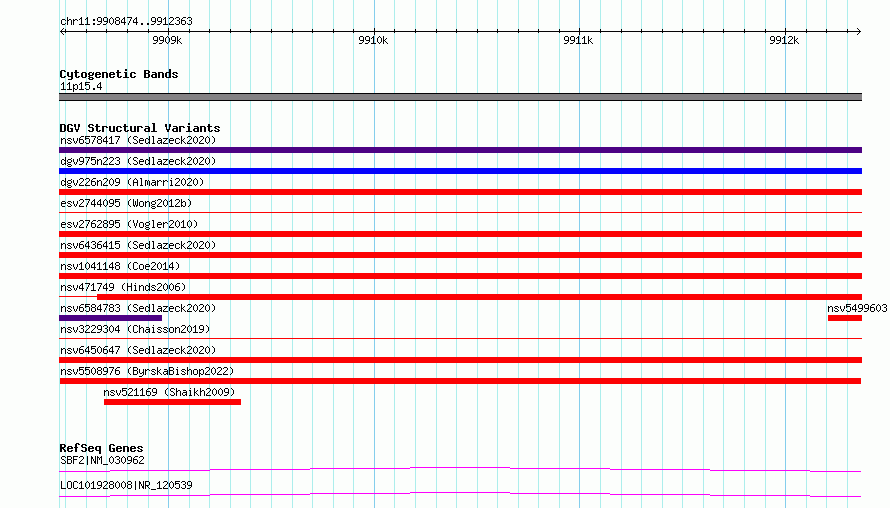Image resolution: width=890 pixels, height=508 pixels.
Task: Click the chr11:9908474..9912363 coordinate label
Action: pyautogui.click(x=126, y=22)
